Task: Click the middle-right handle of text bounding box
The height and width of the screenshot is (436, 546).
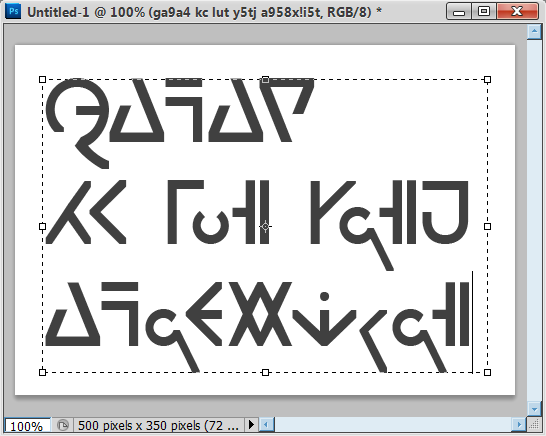Action: 488,227
